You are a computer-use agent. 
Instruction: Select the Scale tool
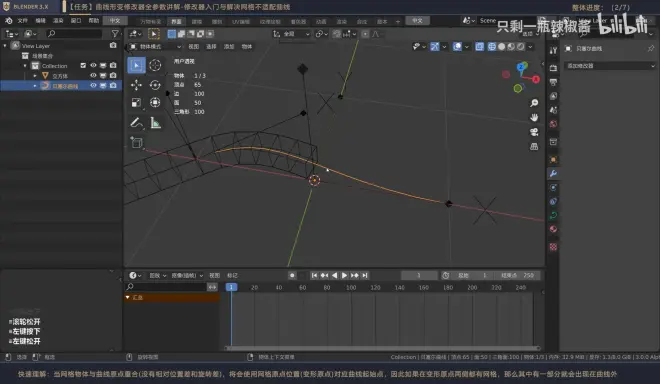pos(136,102)
